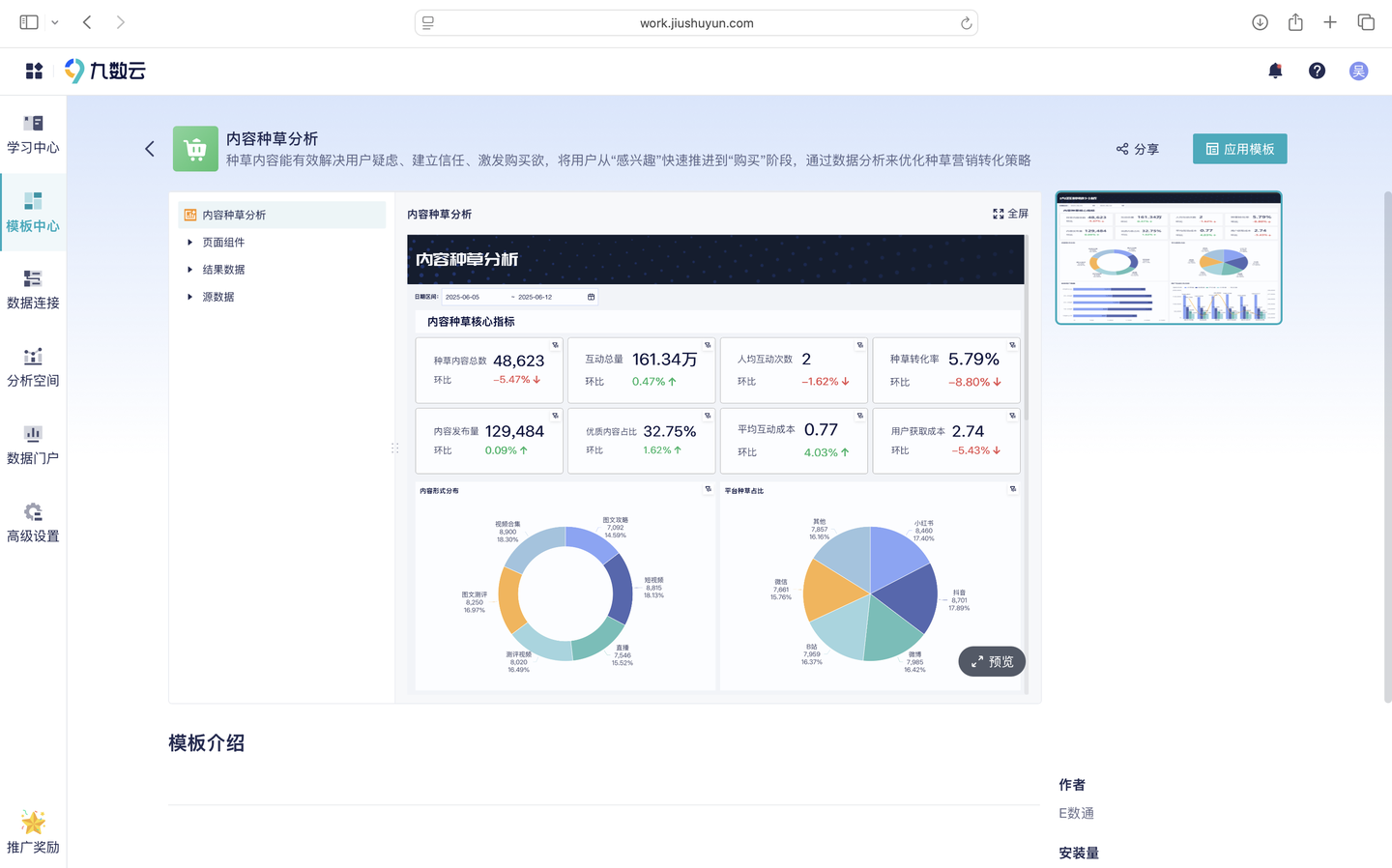Image resolution: width=1392 pixels, height=868 pixels.
Task: Click the dashboard preview thumbnail
Action: tap(1168, 258)
